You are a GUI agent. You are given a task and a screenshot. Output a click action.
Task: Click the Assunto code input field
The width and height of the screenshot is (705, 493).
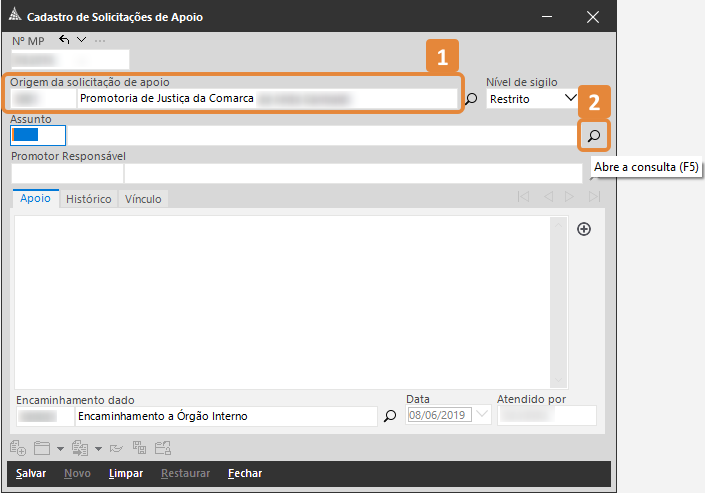coord(38,135)
